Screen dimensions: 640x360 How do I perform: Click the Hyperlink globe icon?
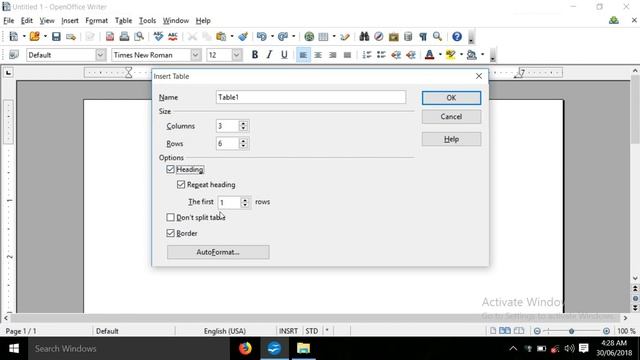pyautogui.click(x=309, y=37)
